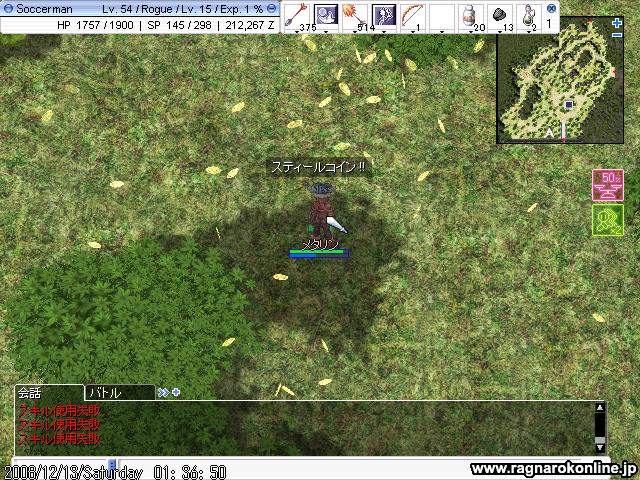Close the hotkey bar with blue X

coord(551,8)
